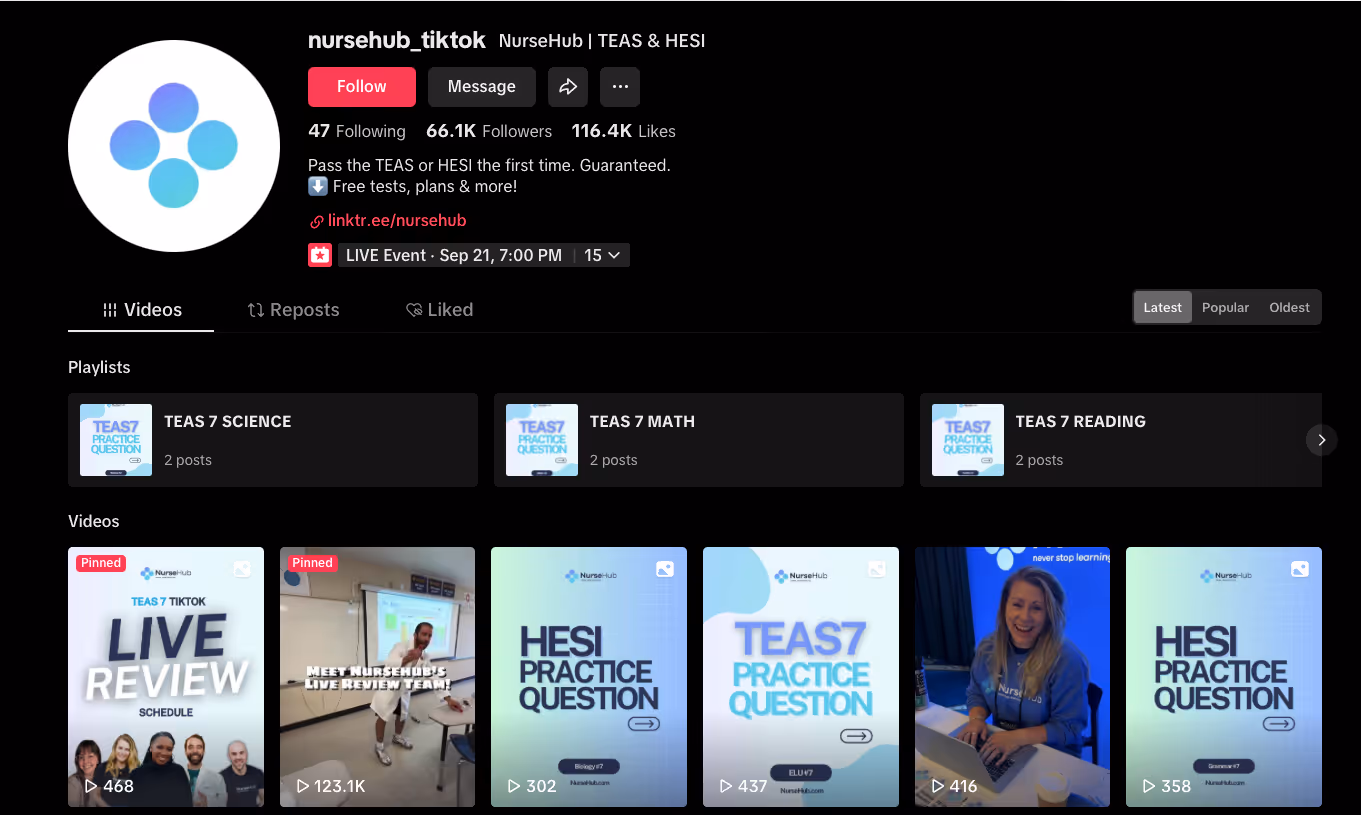This screenshot has width=1361, height=815.
Task: Click the share arrow icon
Action: point(568,87)
